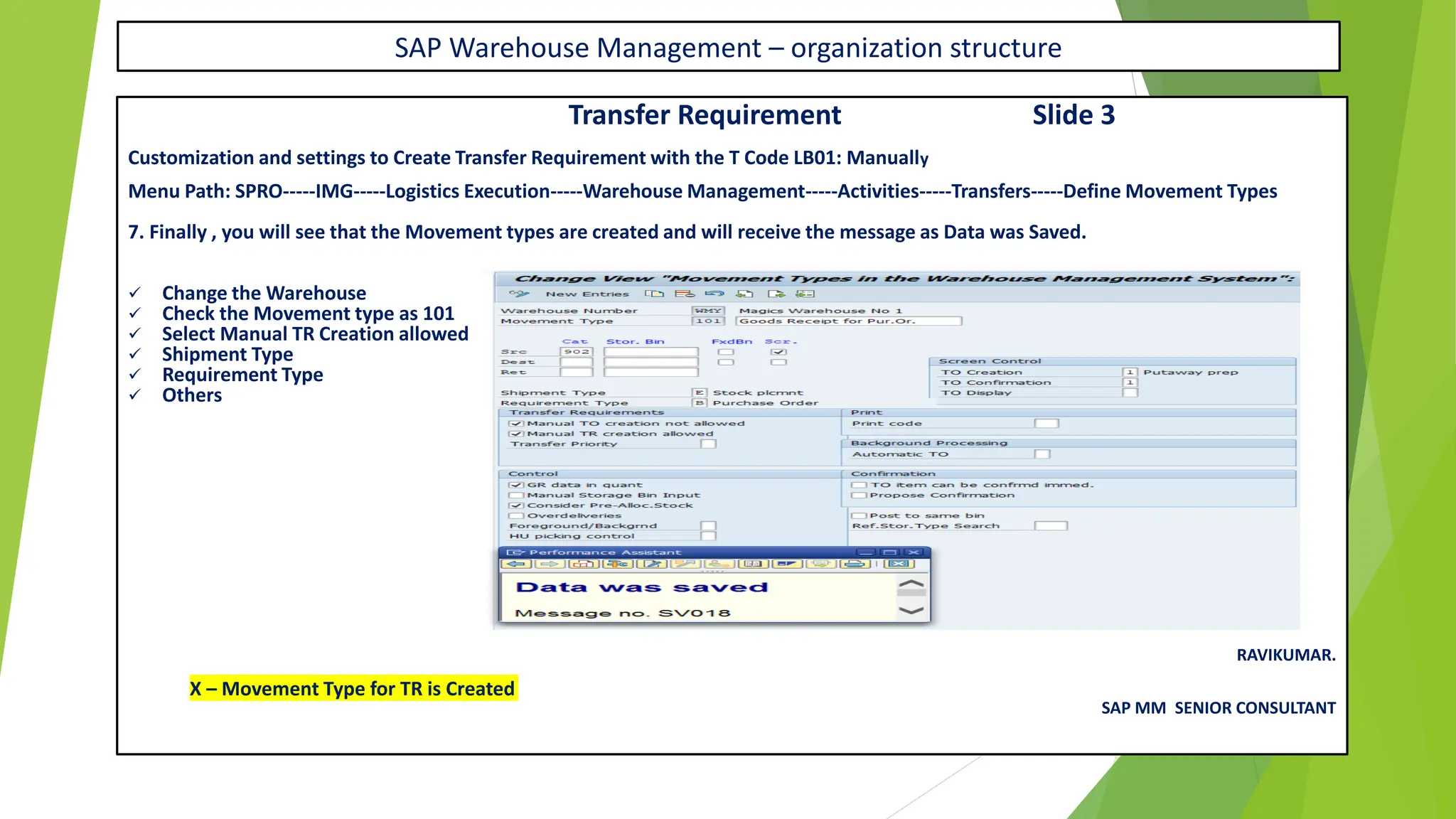
Task: Click the user-and-key icon in Performance Assistant
Action: pos(719,564)
